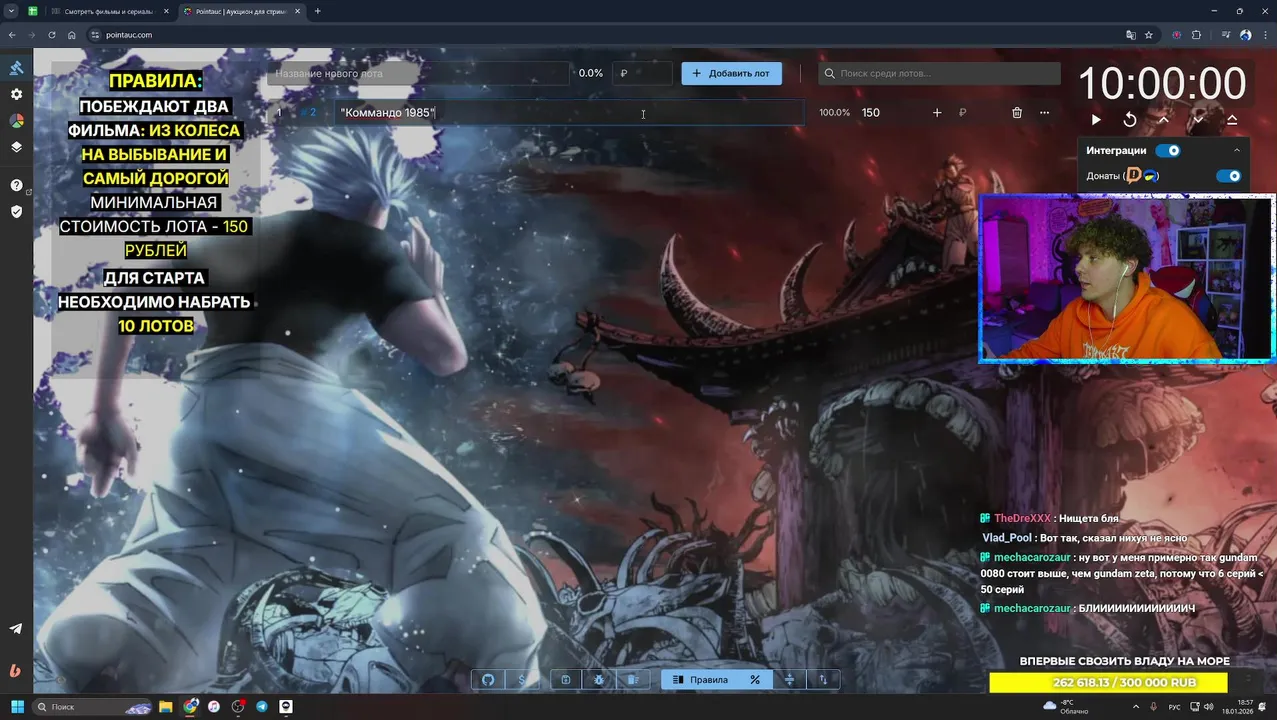Click the Boosty icon at the sidebar bottom
Viewport: 1277px width, 720px height.
pyautogui.click(x=16, y=671)
